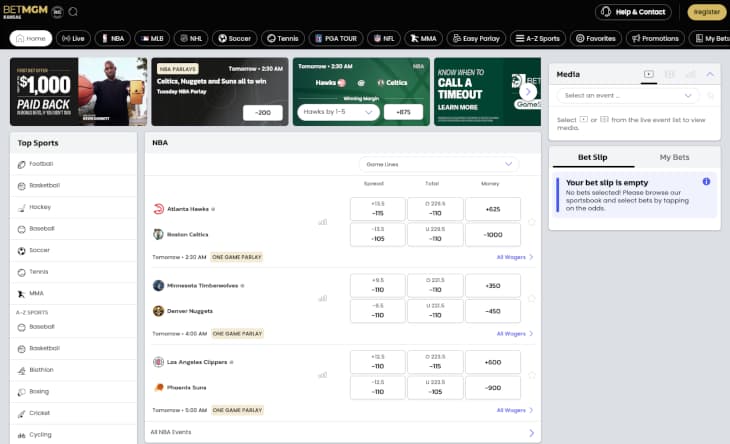730x444 pixels.
Task: Switch to the My Bets tab in bet slip
Action: (x=674, y=157)
